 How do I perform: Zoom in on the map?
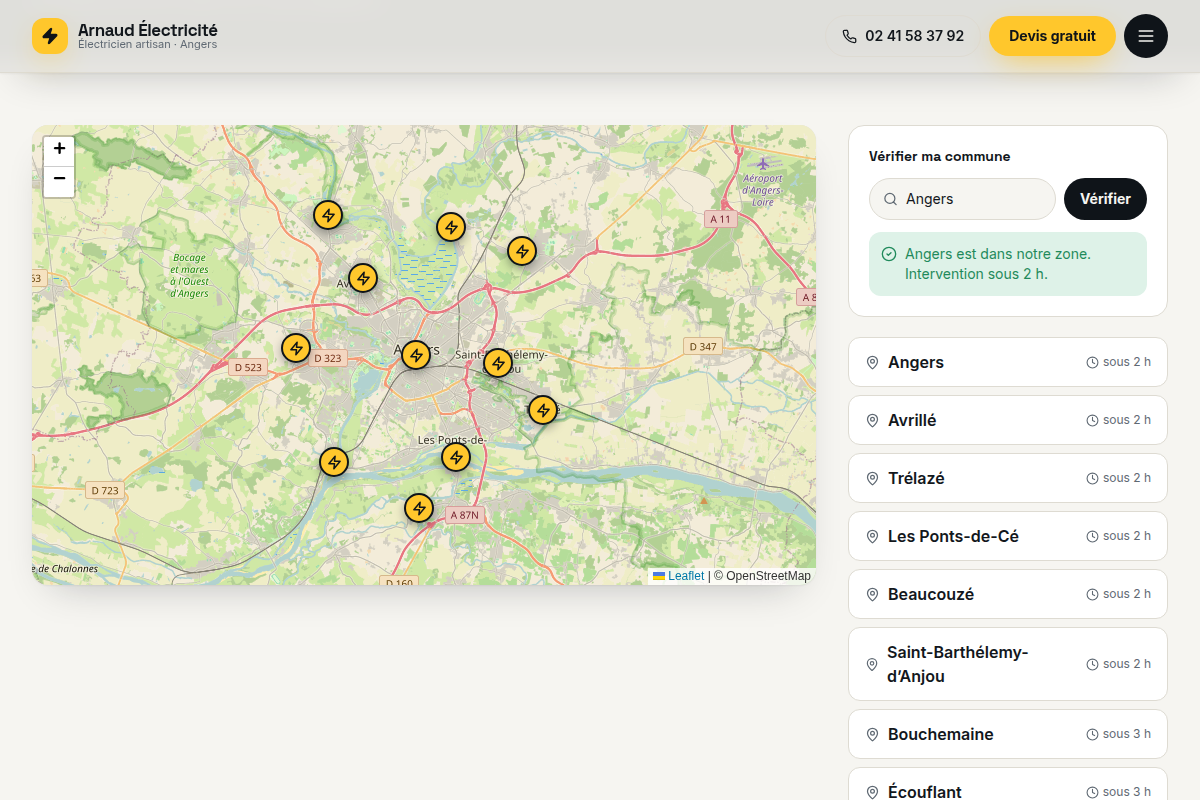pyautogui.click(x=60, y=149)
